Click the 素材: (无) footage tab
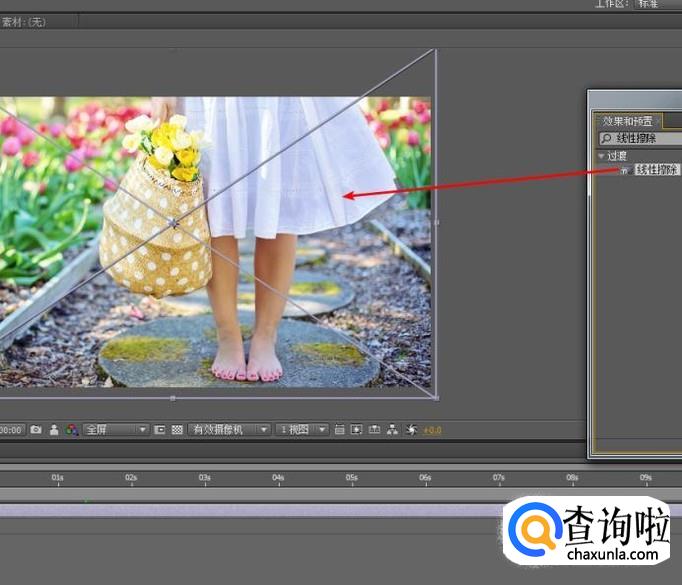Viewport: 682px width, 585px height. (23, 22)
